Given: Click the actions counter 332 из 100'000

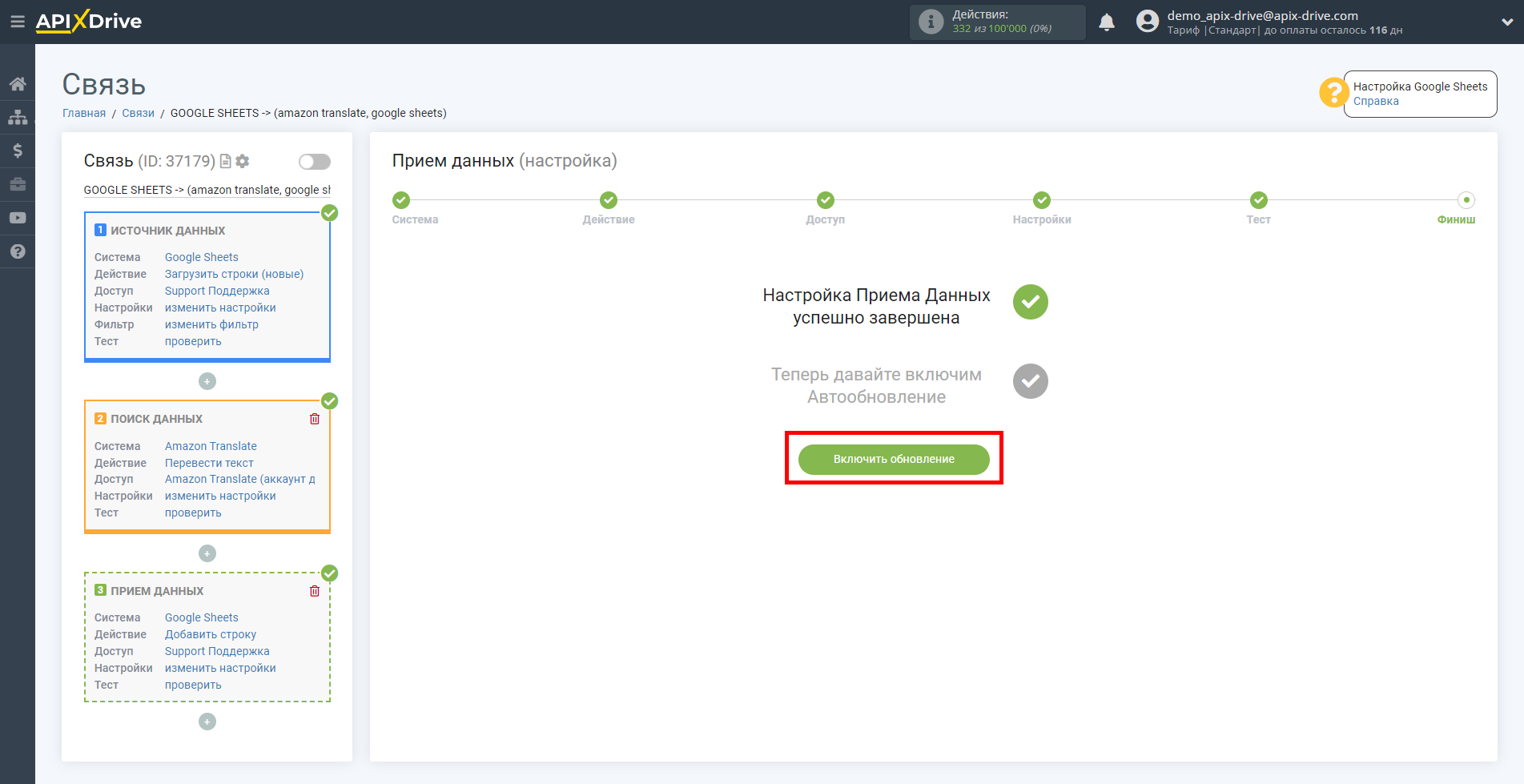Looking at the screenshot, I should coord(1002,29).
